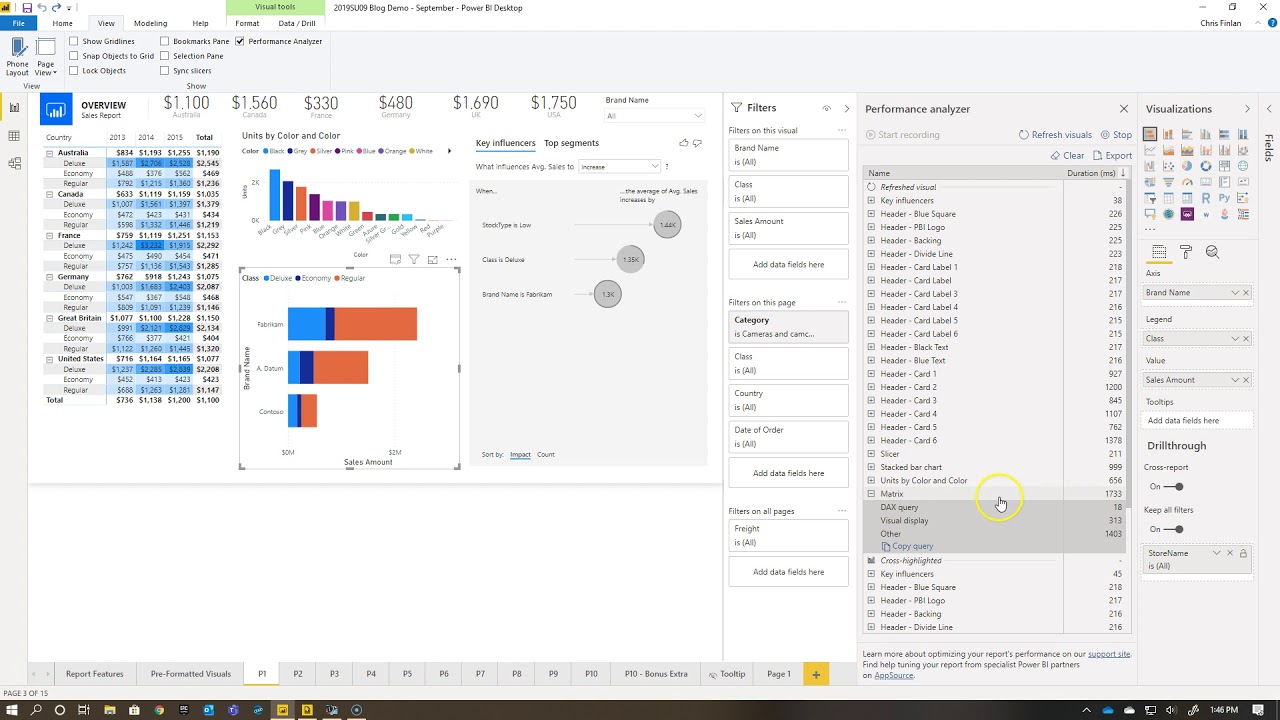Screen dimensions: 1280x720
Task: Enable Show Gridlines checkbox
Action: pos(74,41)
